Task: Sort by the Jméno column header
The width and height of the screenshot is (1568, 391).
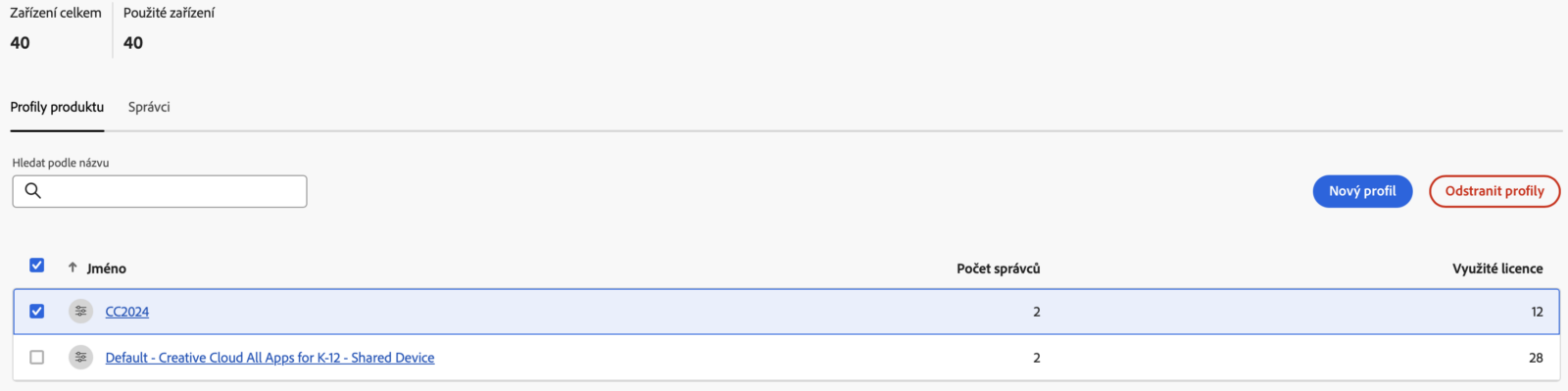Action: [106, 269]
